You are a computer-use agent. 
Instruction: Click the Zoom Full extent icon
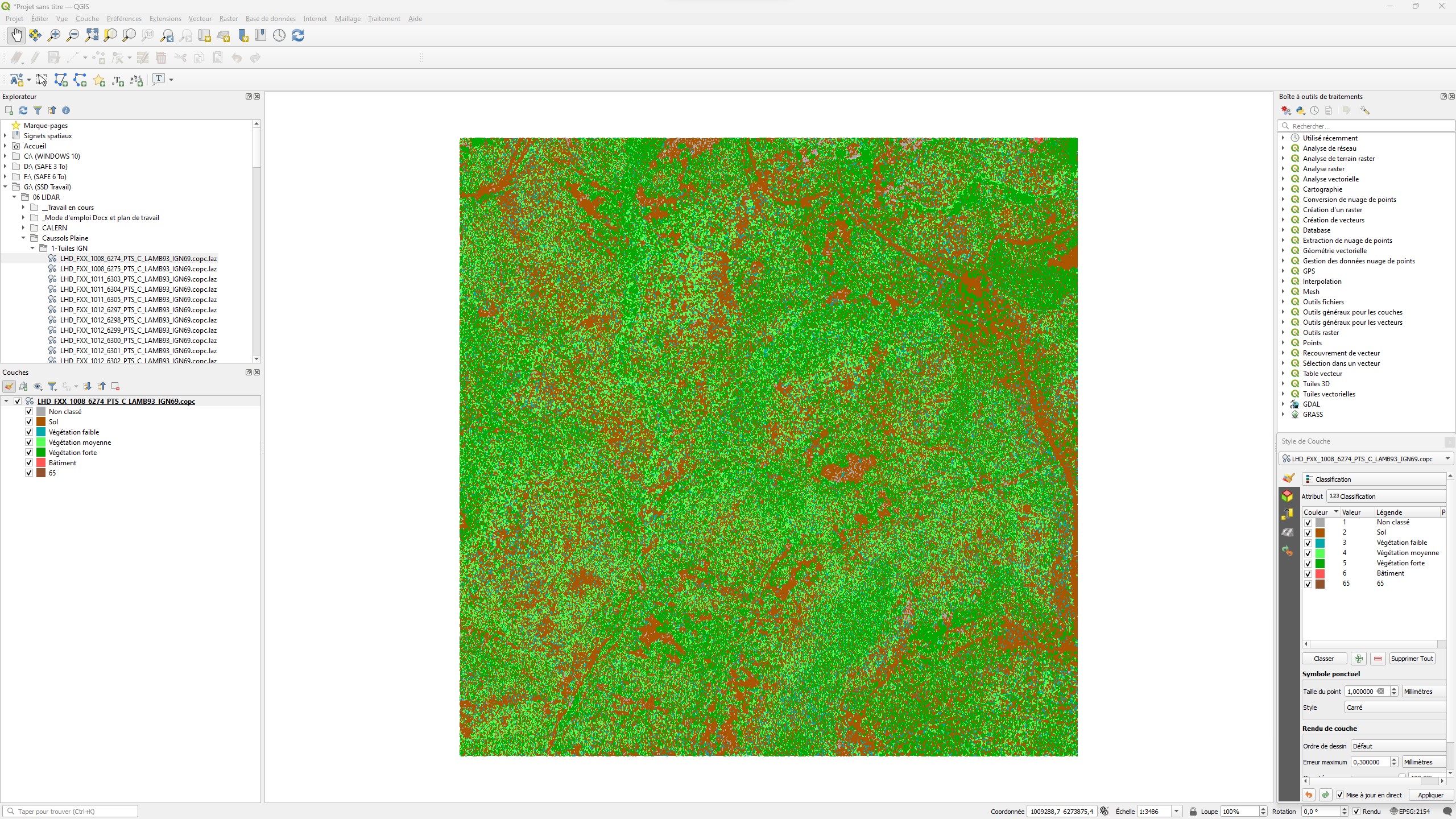coord(92,35)
